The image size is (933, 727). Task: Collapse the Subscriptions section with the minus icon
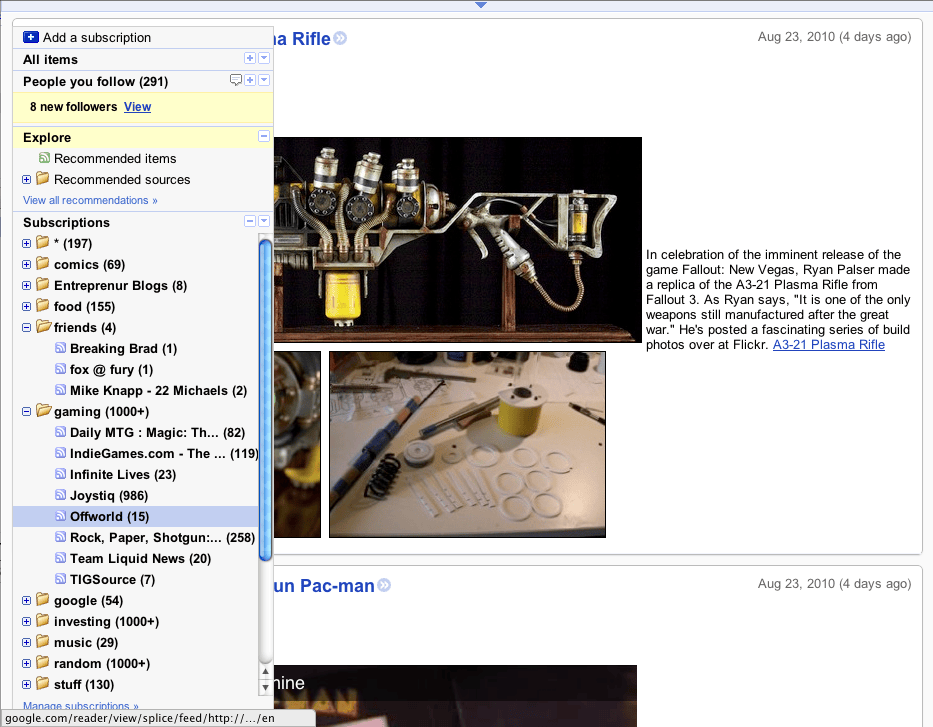[250, 221]
